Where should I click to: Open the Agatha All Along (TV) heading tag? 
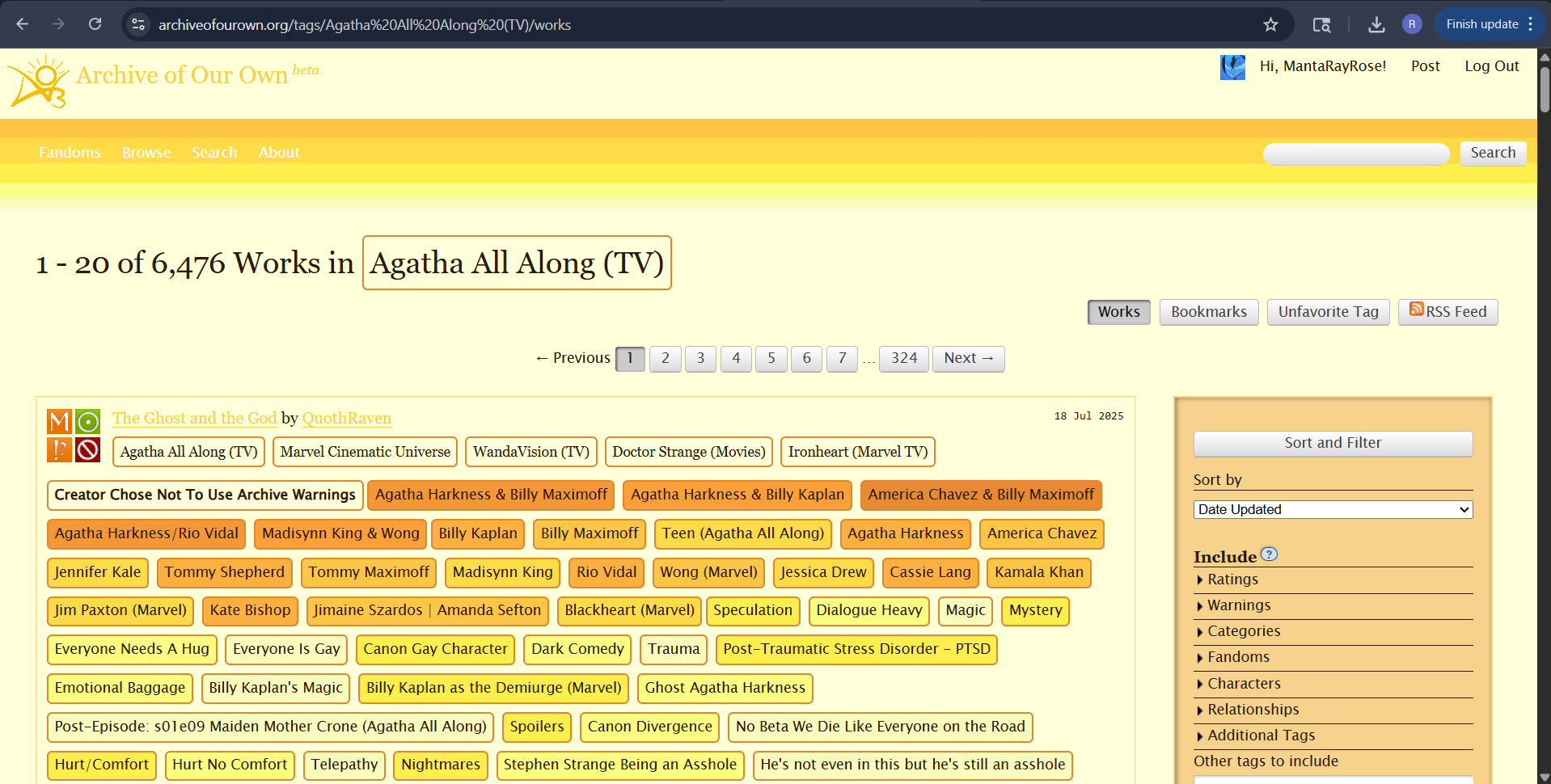click(x=517, y=263)
